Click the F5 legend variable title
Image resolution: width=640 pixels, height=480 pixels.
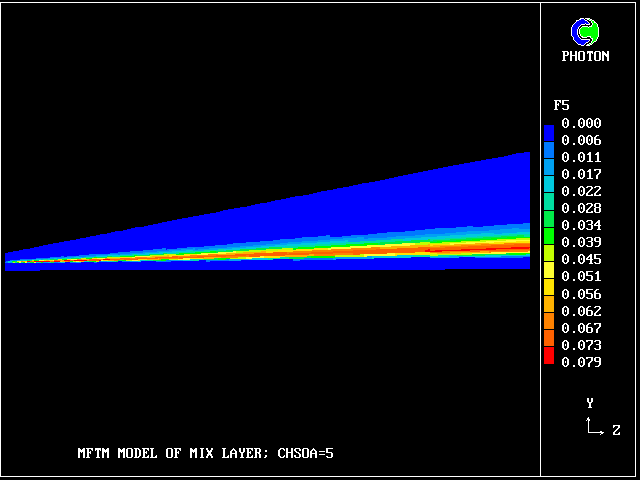click(561, 105)
